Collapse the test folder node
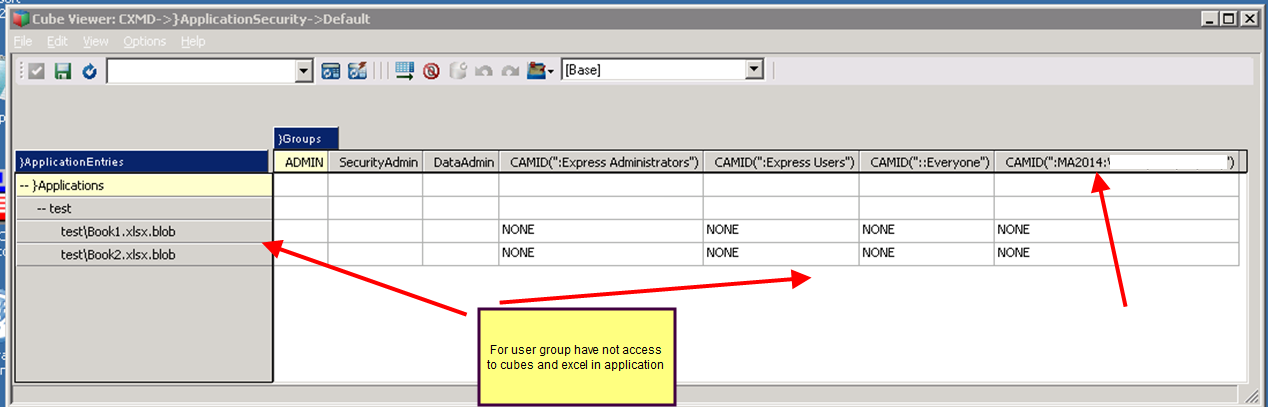This screenshot has width=1268, height=407. tap(42, 209)
